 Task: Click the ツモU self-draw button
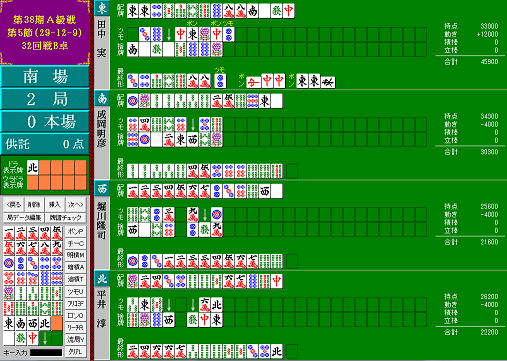[76, 292]
